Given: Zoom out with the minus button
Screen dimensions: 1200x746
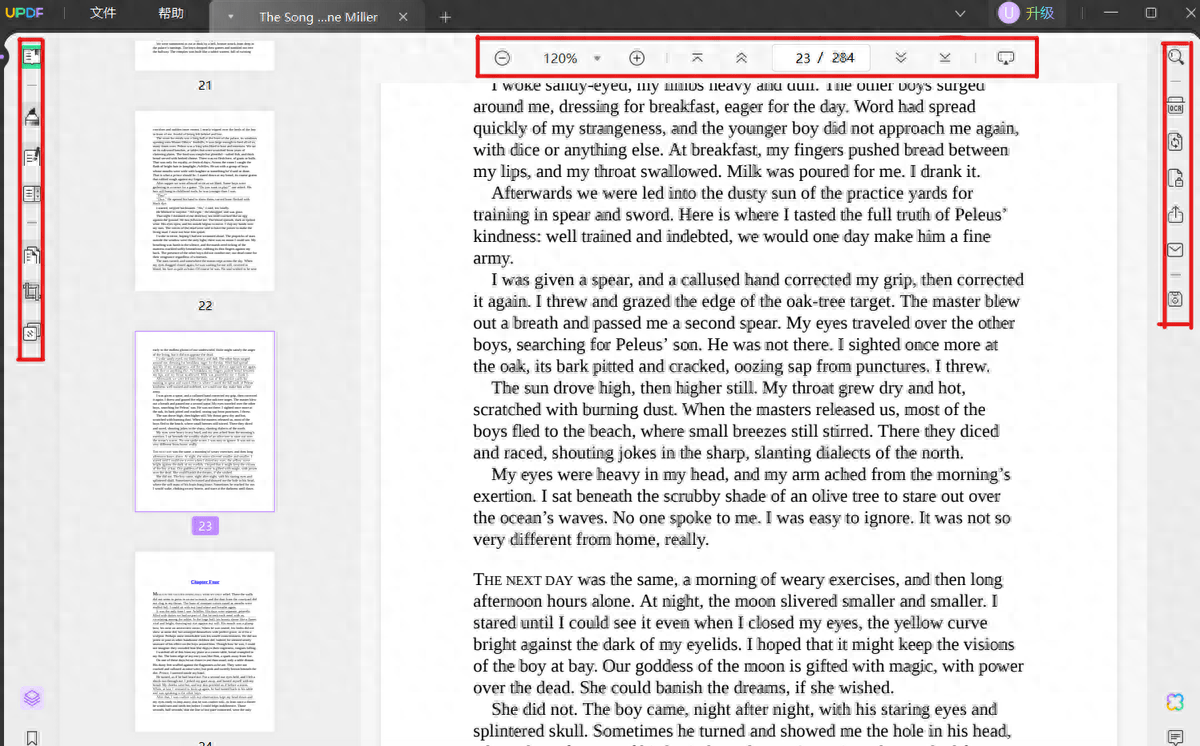Looking at the screenshot, I should (502, 58).
